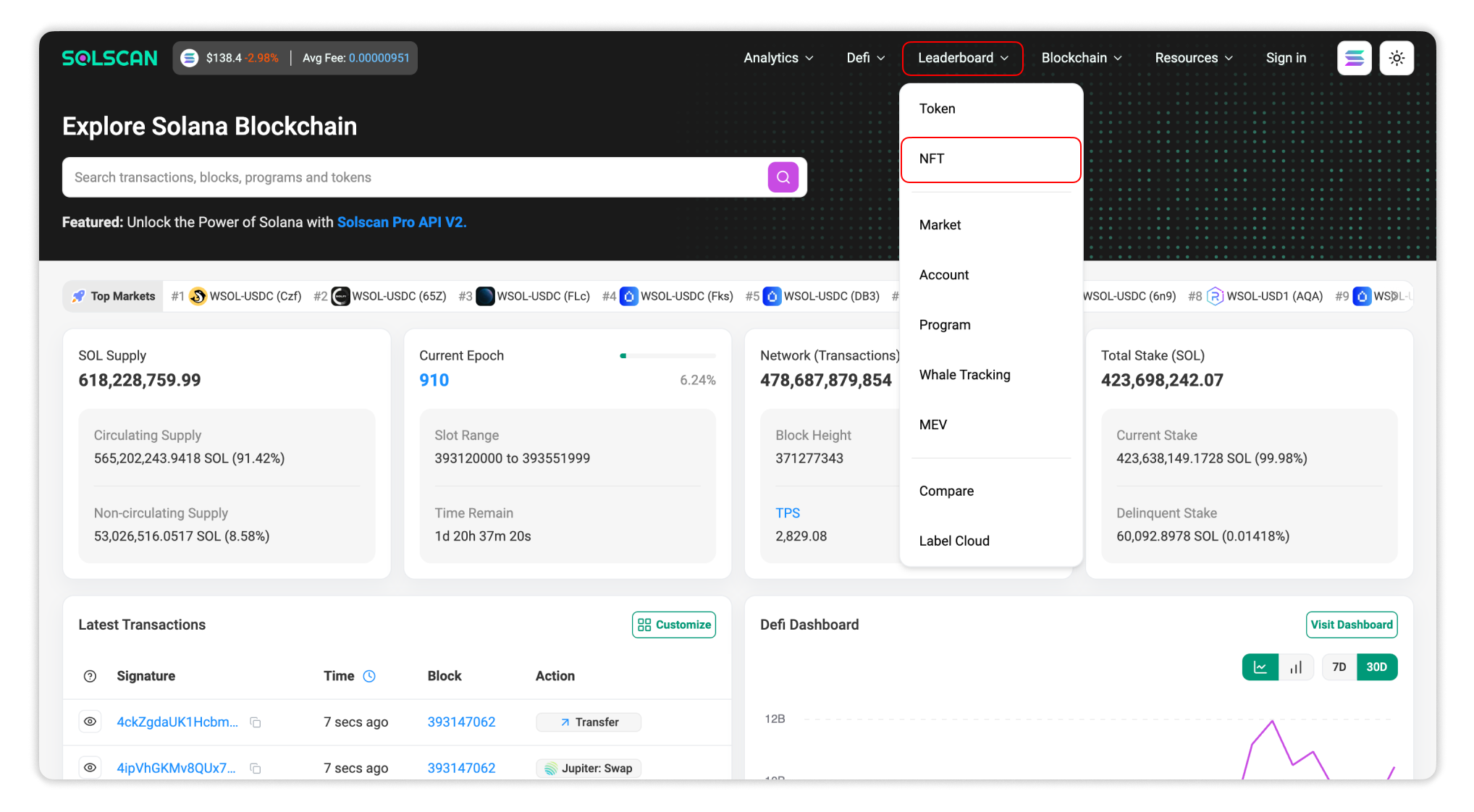Toggle light/dark theme with sun icon

click(x=1397, y=57)
